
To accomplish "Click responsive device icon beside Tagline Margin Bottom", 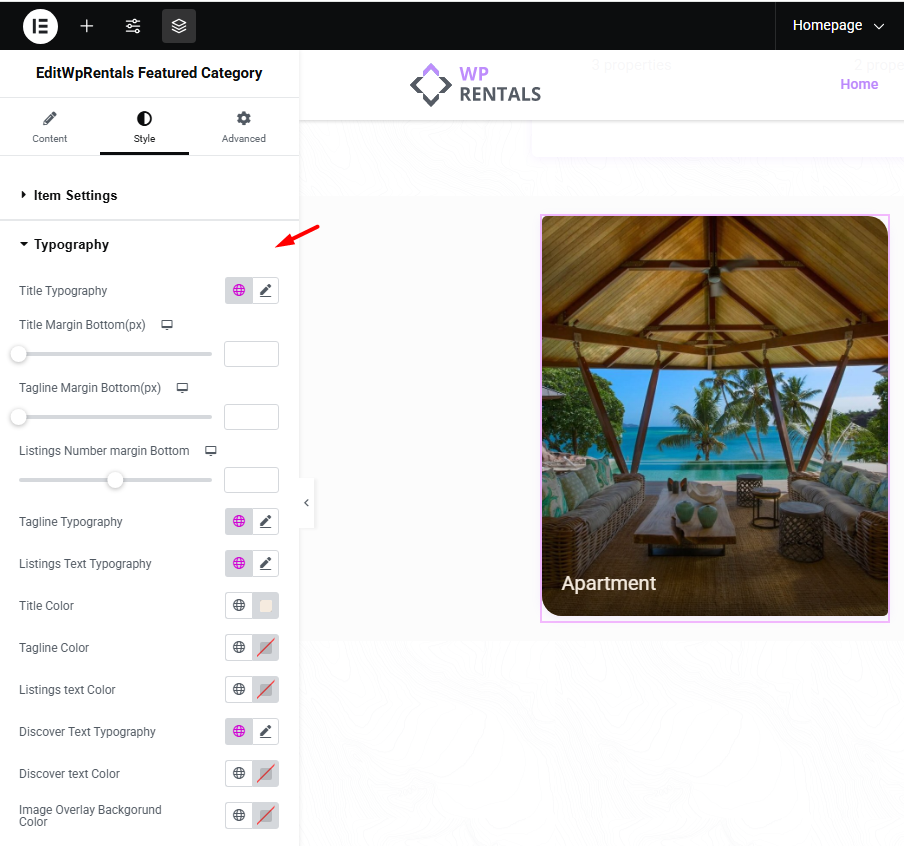I will pyautogui.click(x=183, y=388).
